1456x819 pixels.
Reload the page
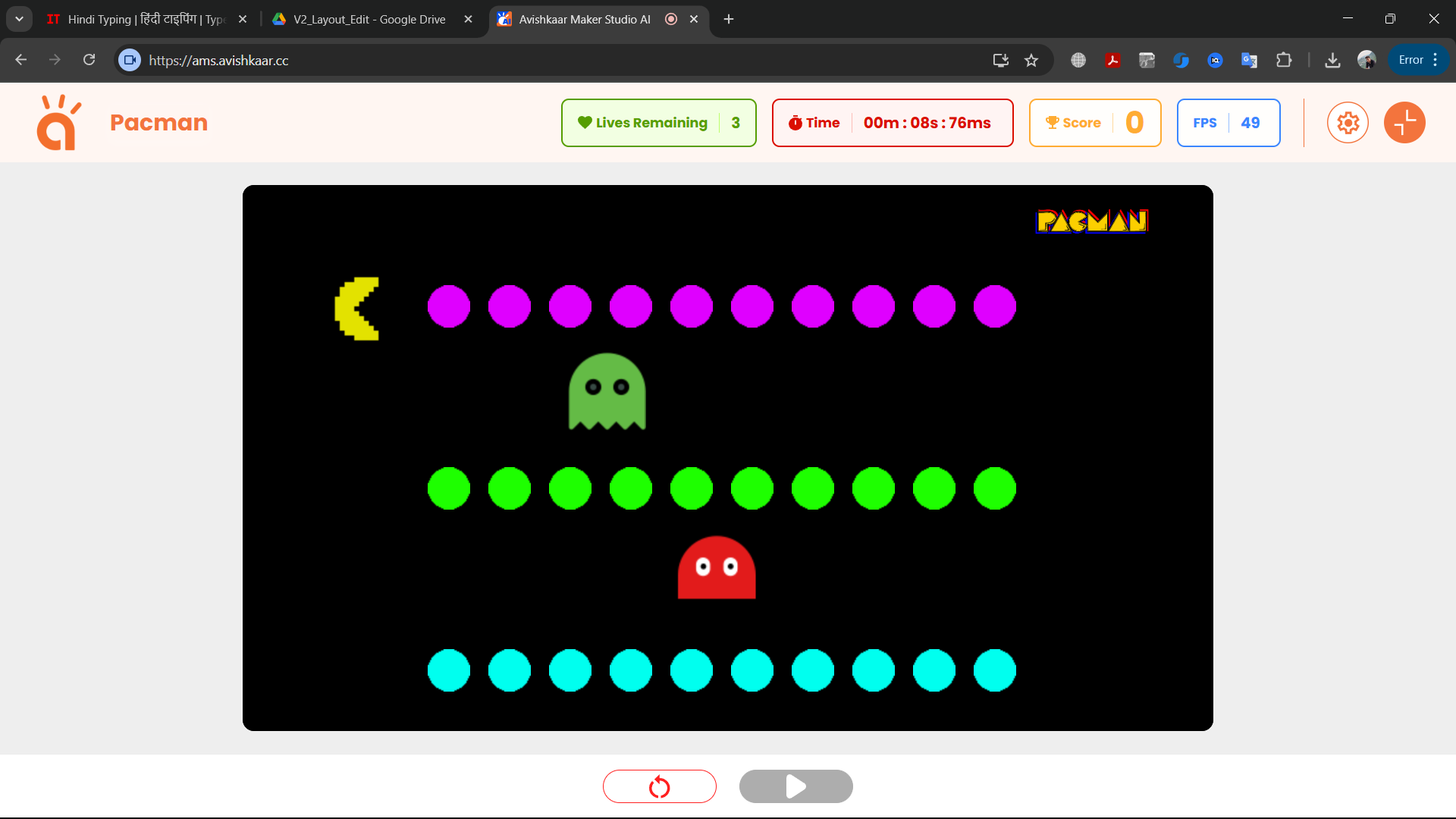click(x=89, y=61)
